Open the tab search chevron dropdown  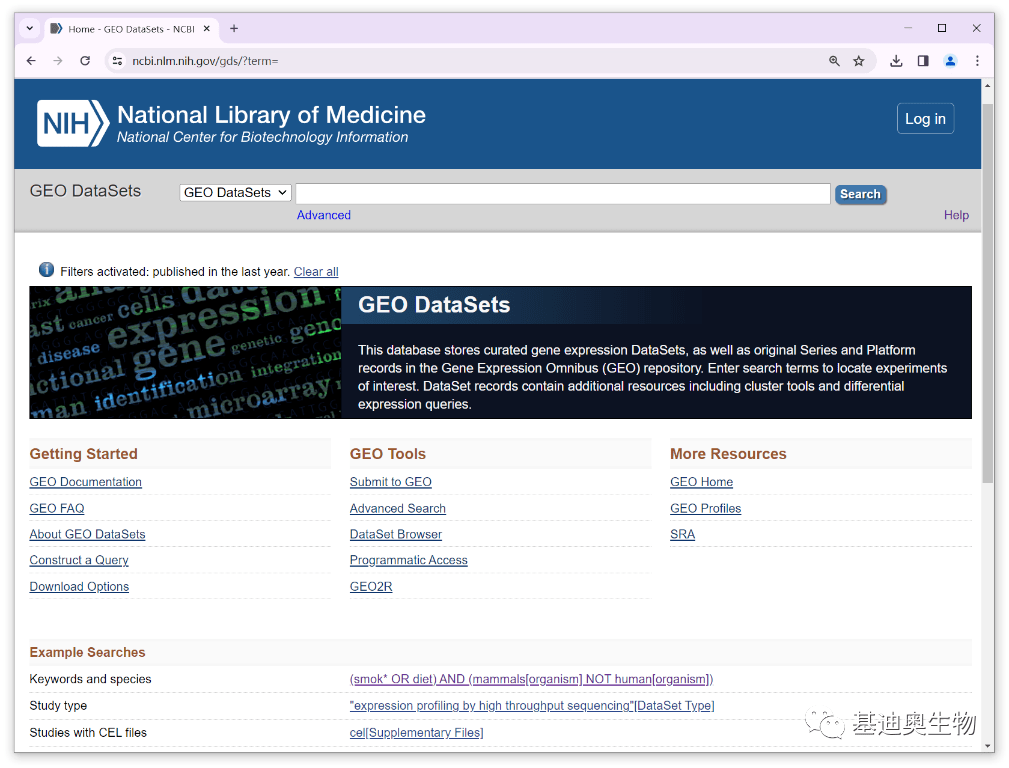(x=30, y=28)
